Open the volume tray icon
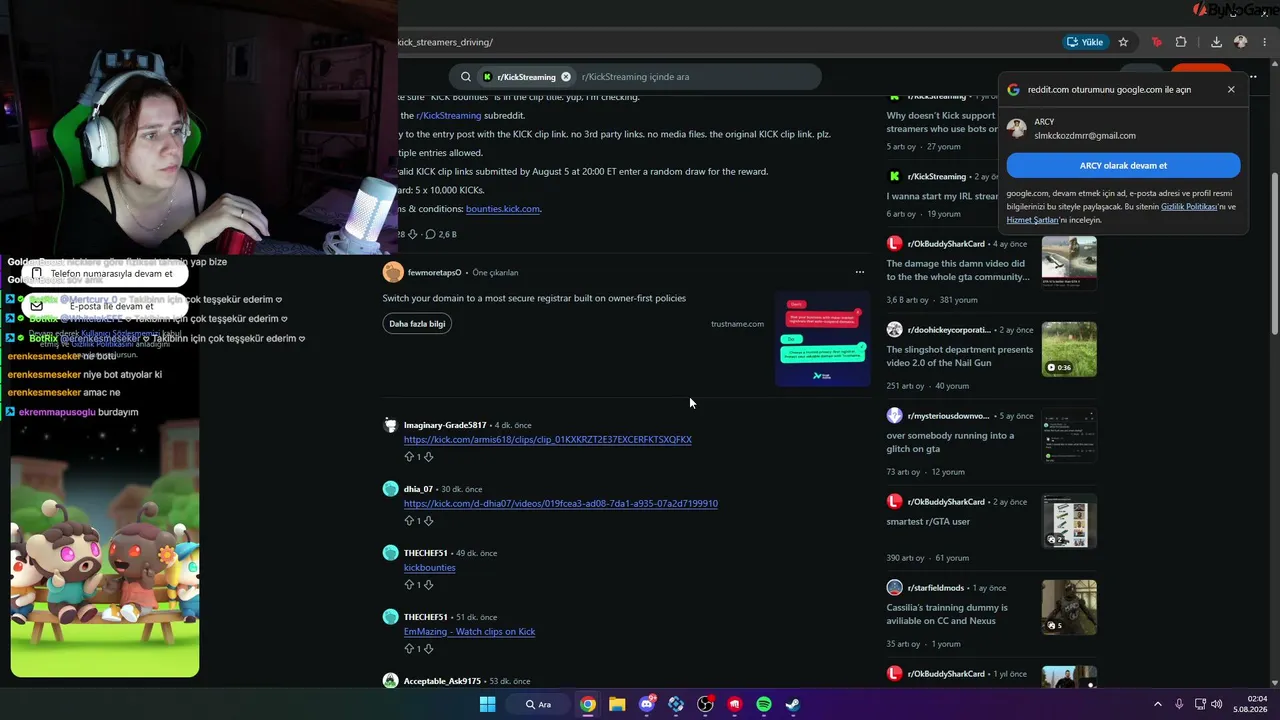 [1216, 704]
